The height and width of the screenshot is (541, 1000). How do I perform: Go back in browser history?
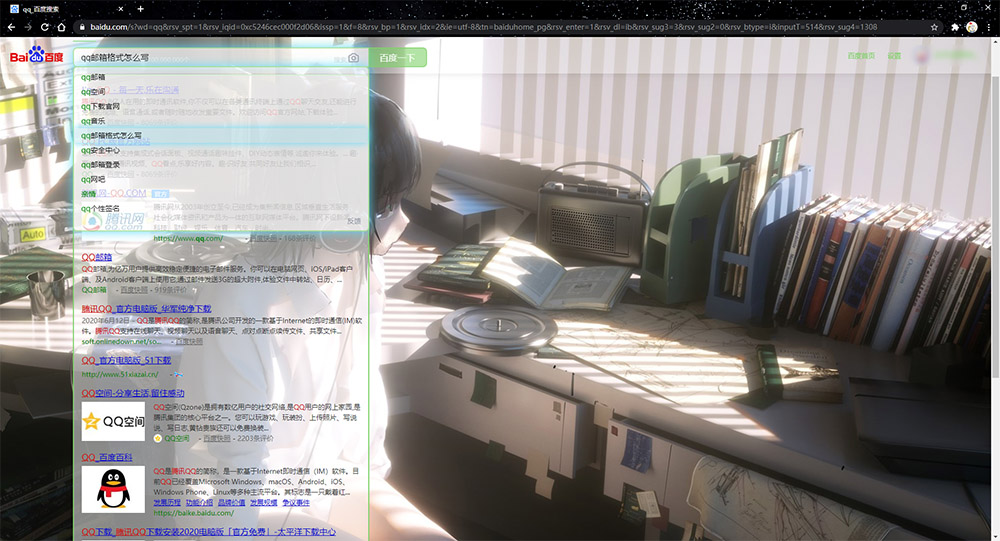pyautogui.click(x=11, y=27)
